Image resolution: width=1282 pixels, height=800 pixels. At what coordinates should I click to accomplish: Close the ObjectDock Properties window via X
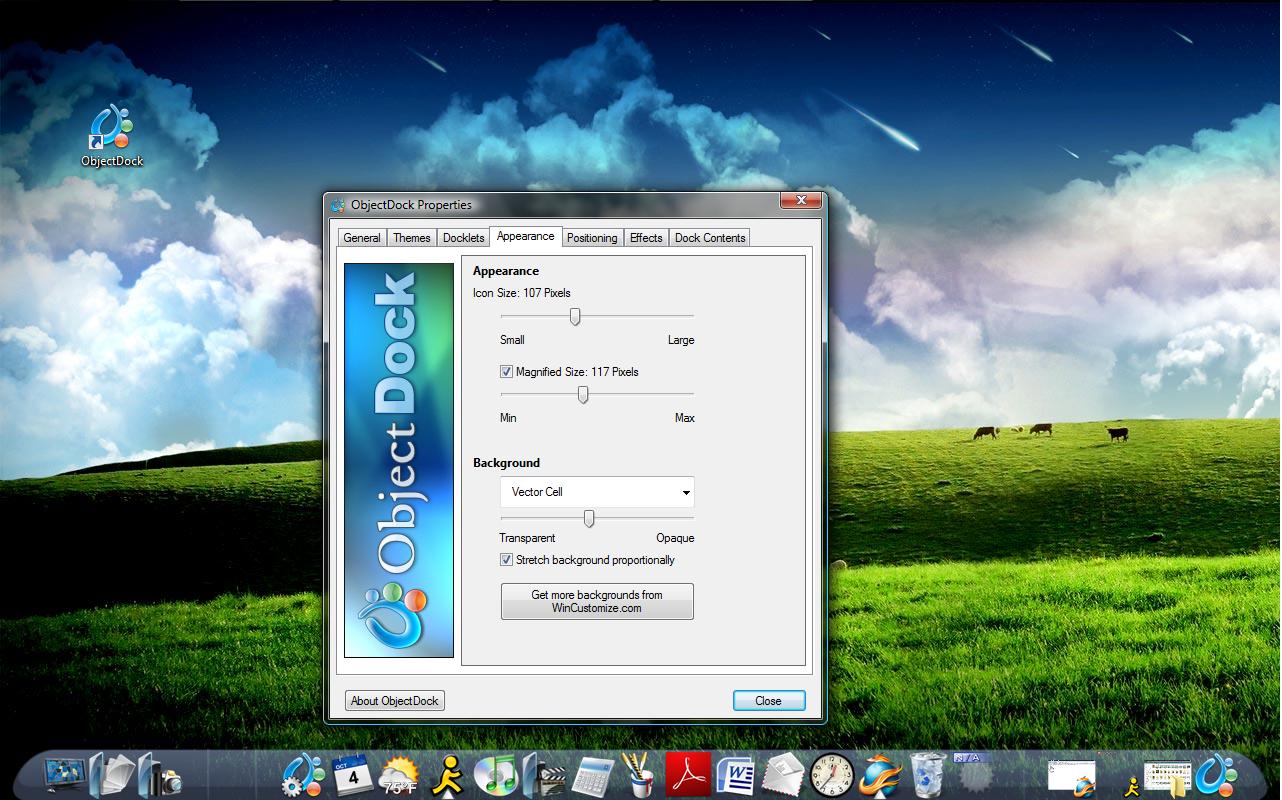coord(801,201)
